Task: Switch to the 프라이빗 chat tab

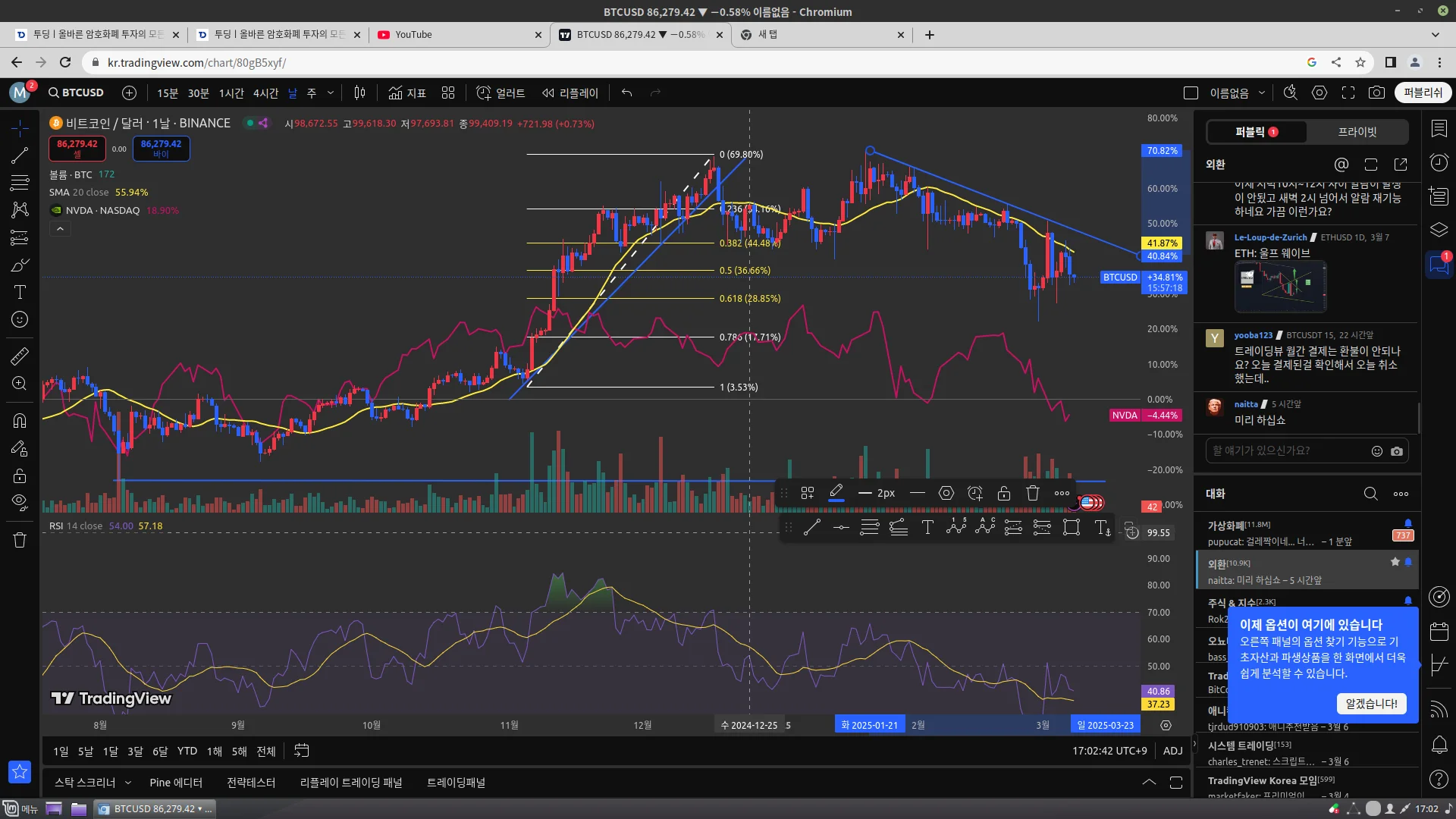Action: 1357,132
